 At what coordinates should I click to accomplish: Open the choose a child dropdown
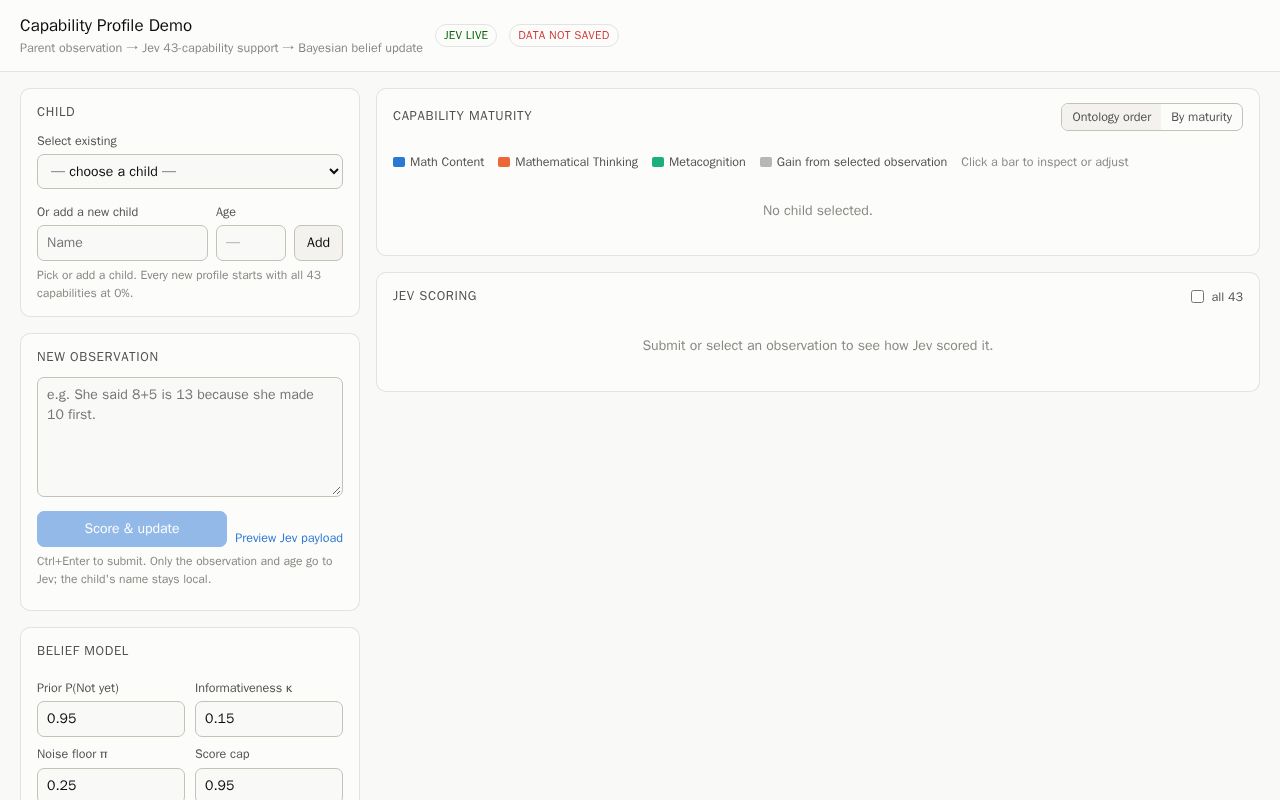190,171
